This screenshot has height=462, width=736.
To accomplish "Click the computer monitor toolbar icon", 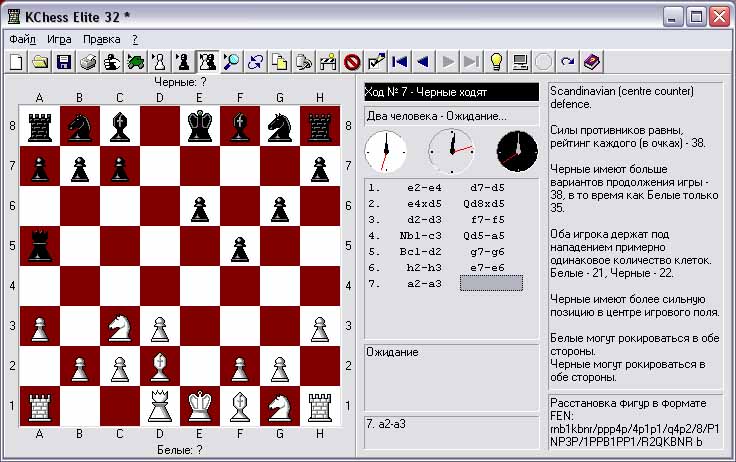I will [x=520, y=62].
